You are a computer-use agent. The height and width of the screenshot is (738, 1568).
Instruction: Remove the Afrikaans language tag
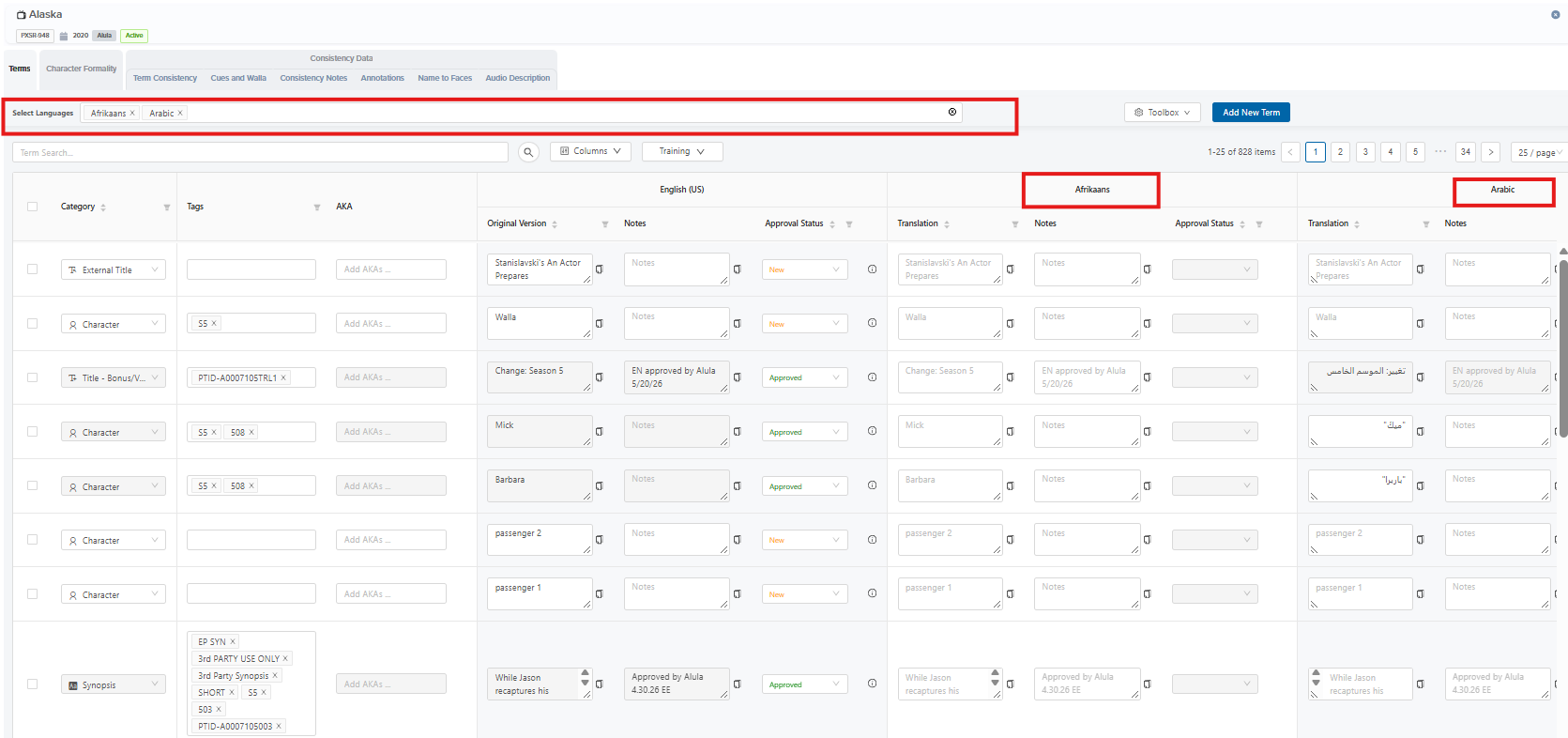(x=132, y=114)
